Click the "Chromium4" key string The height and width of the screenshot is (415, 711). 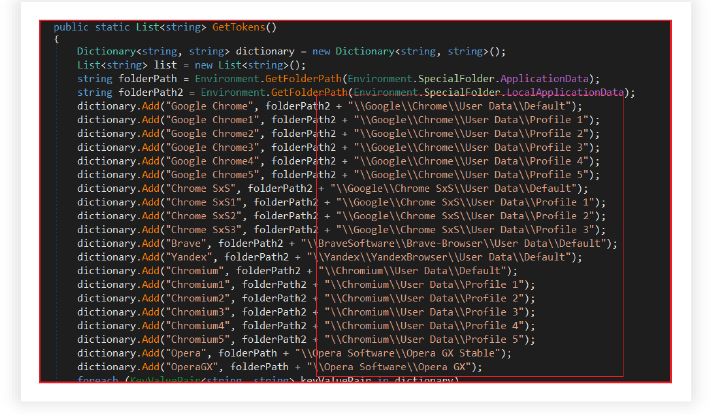(x=198, y=326)
